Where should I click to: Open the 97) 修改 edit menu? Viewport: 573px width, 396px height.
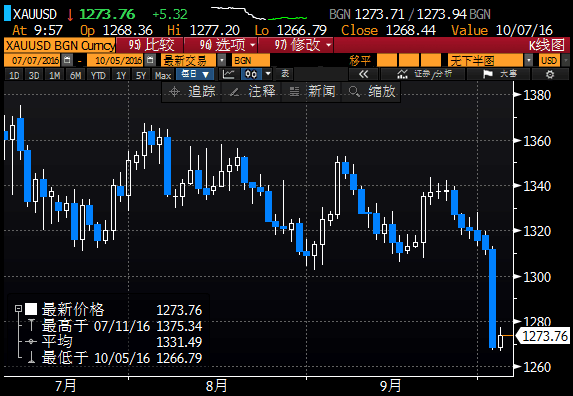[296, 45]
